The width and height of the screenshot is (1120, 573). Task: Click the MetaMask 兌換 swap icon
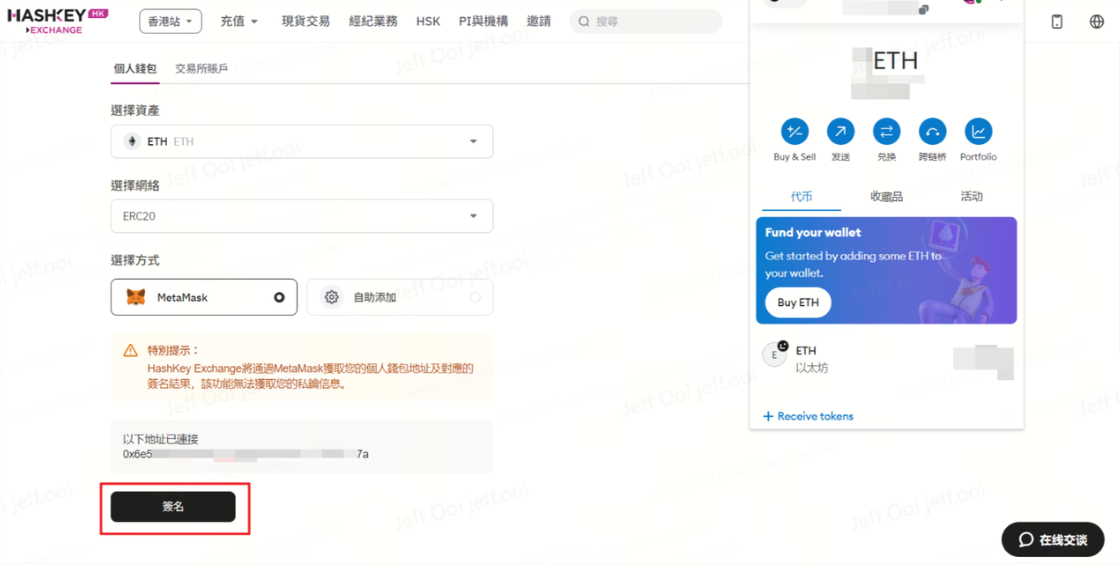886,131
